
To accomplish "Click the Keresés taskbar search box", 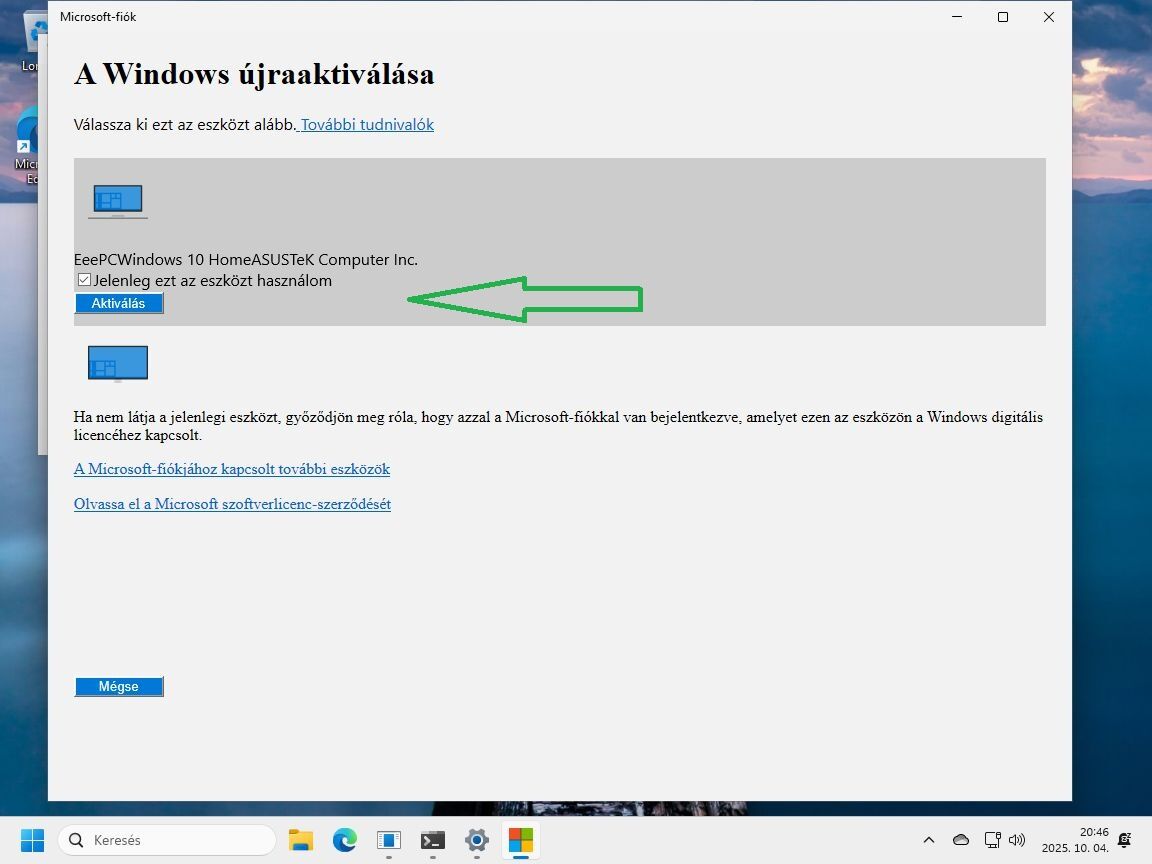I will [168, 840].
